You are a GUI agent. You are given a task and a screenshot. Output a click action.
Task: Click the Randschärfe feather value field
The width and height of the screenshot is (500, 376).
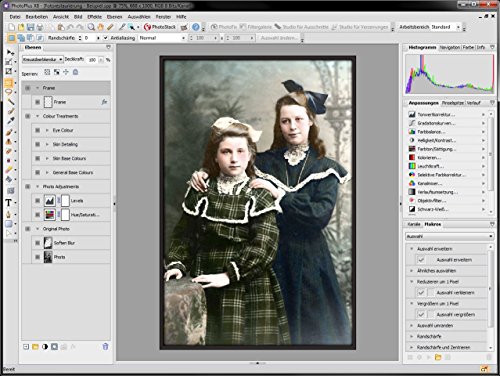coord(89,38)
